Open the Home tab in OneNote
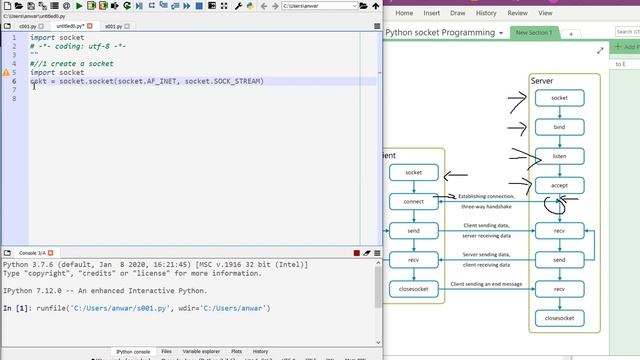Image resolution: width=640 pixels, height=360 pixels. (x=404, y=13)
